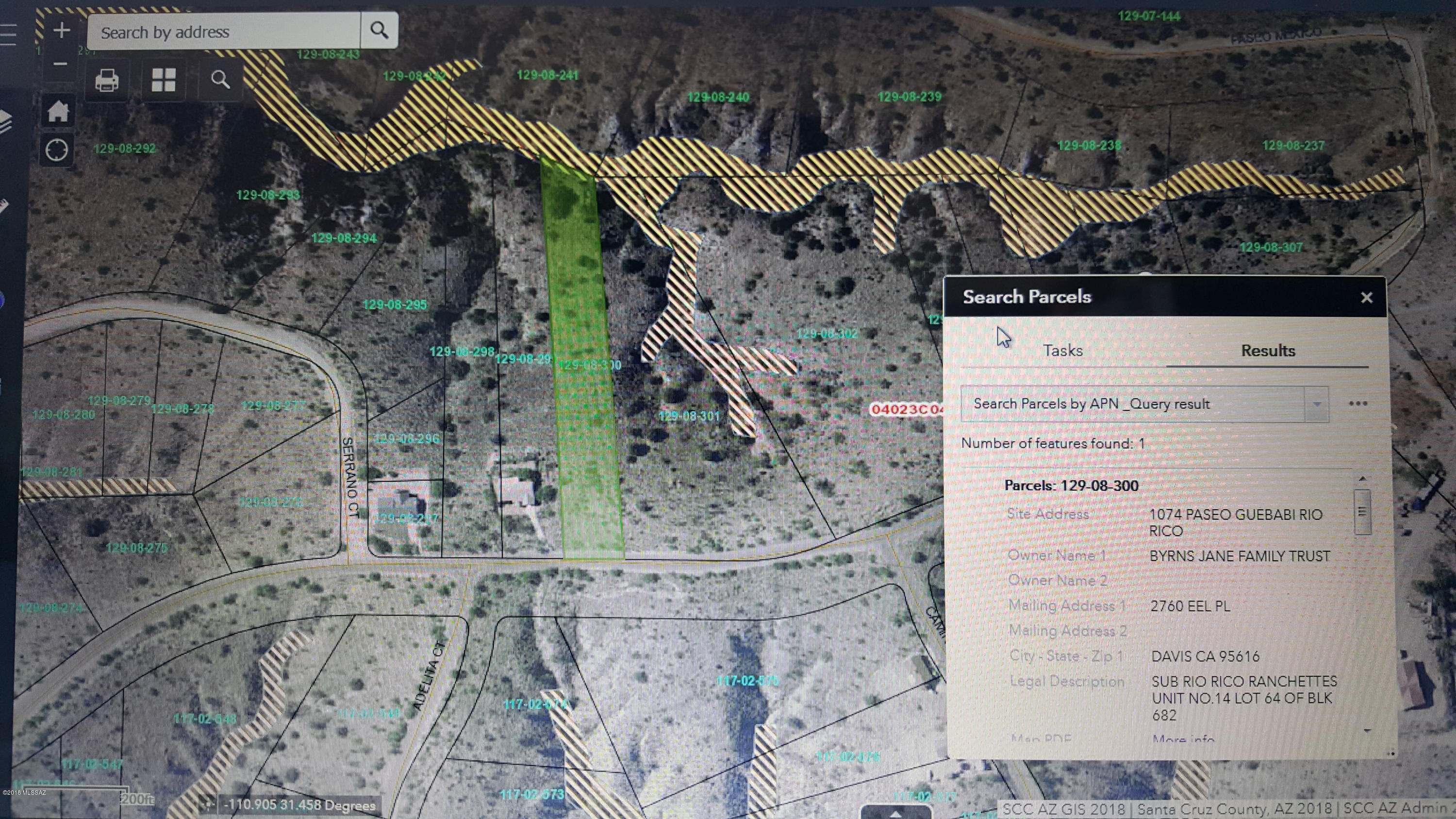
Task: Close the Search Parcels panel
Action: (1367, 297)
